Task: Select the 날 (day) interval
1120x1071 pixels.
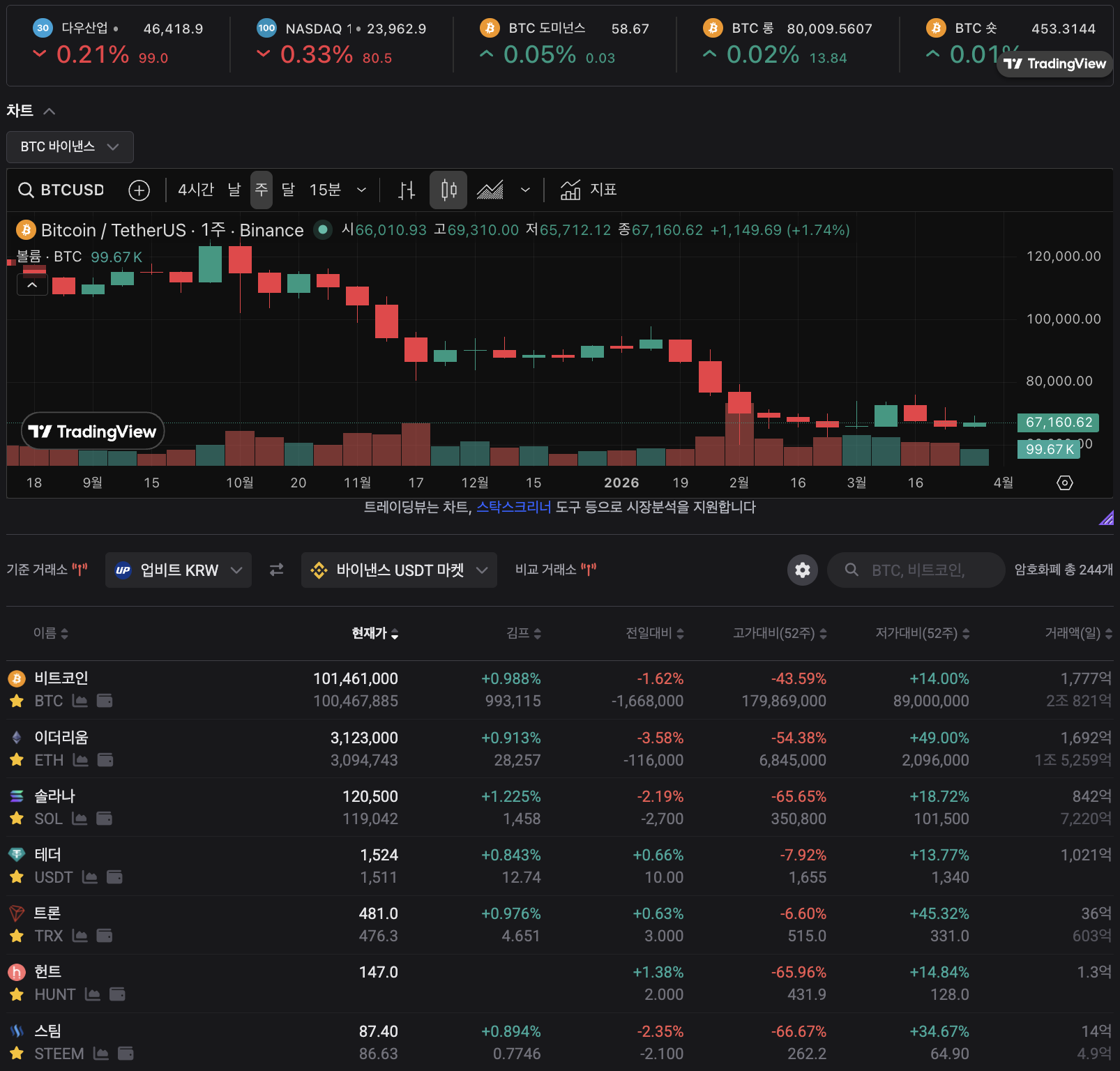Action: pyautogui.click(x=234, y=190)
